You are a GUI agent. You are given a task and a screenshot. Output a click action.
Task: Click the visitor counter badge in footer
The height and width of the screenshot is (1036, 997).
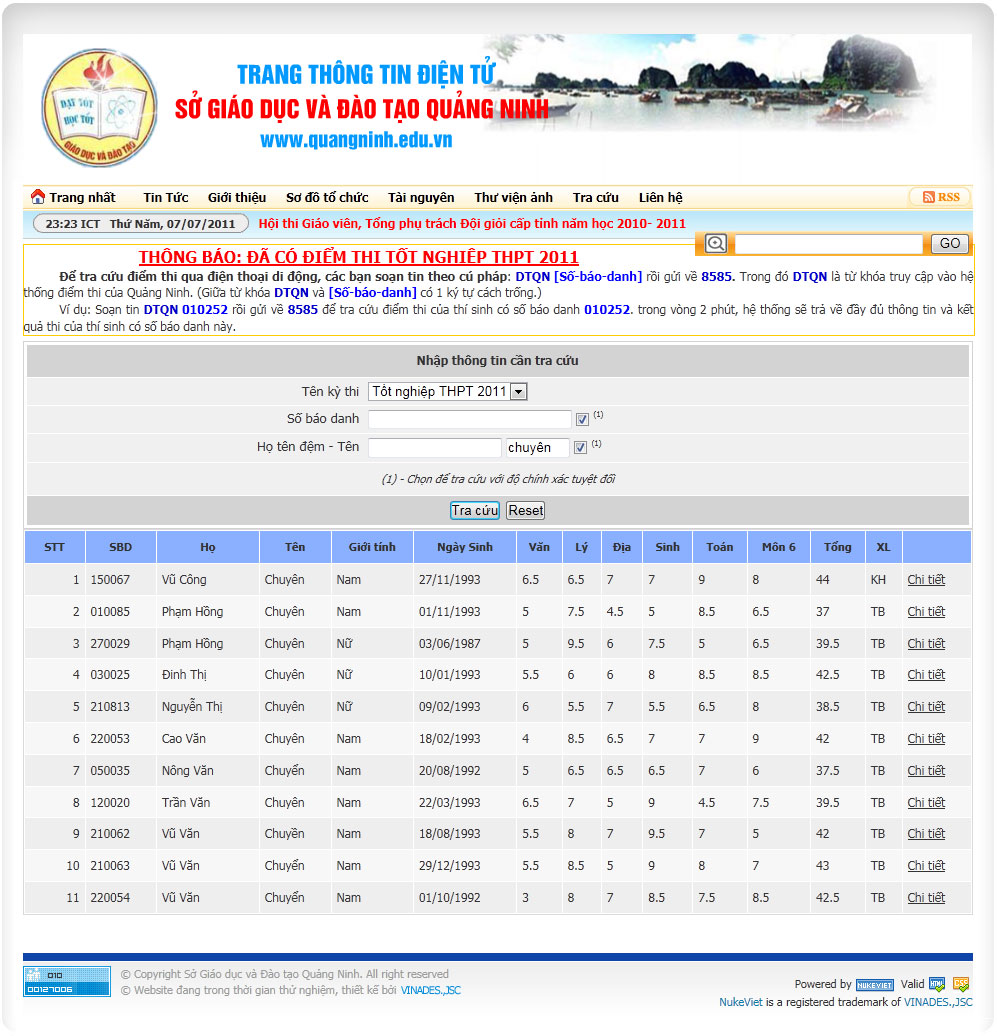point(67,981)
